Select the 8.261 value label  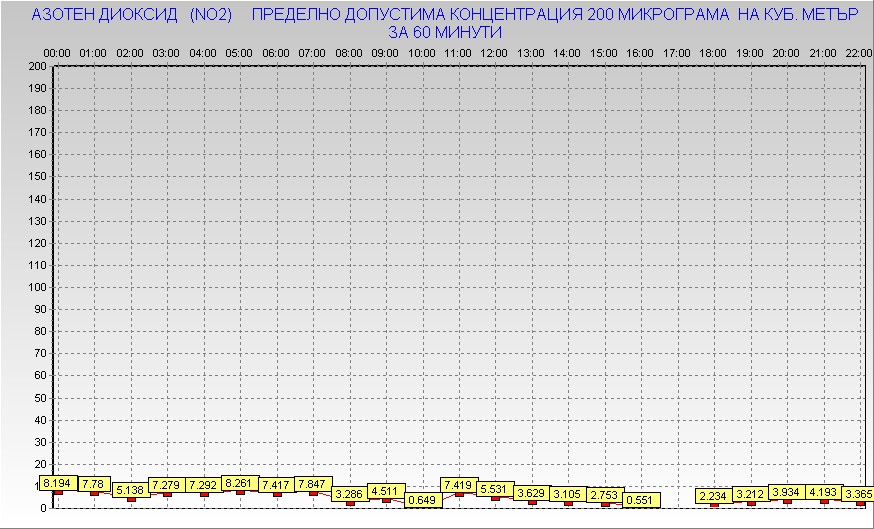pos(240,483)
